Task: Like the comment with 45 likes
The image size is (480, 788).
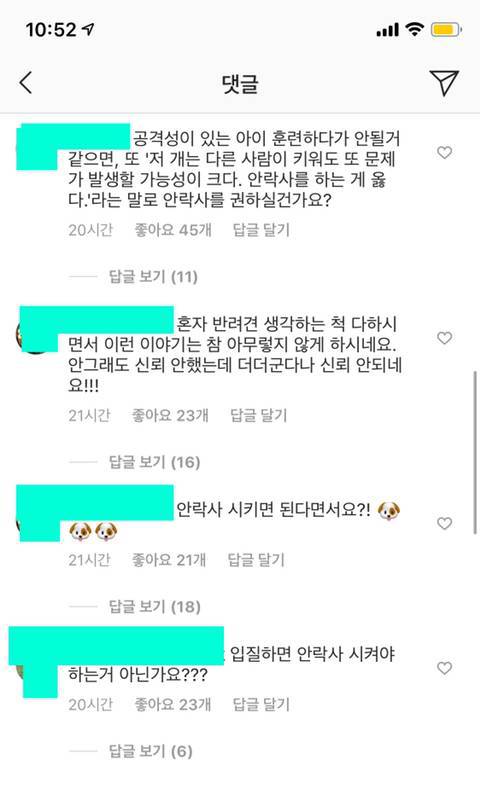Action: pyautogui.click(x=444, y=152)
